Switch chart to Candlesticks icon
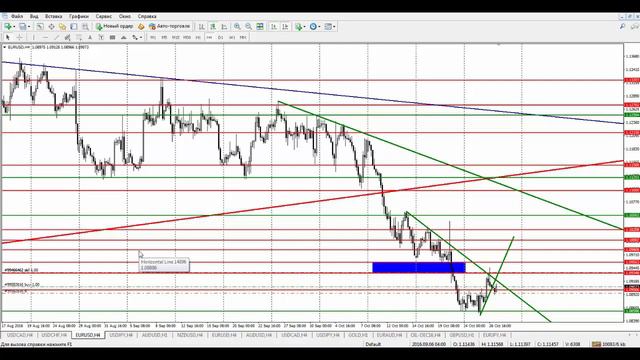Viewport: 640px width, 360px height. [213, 27]
